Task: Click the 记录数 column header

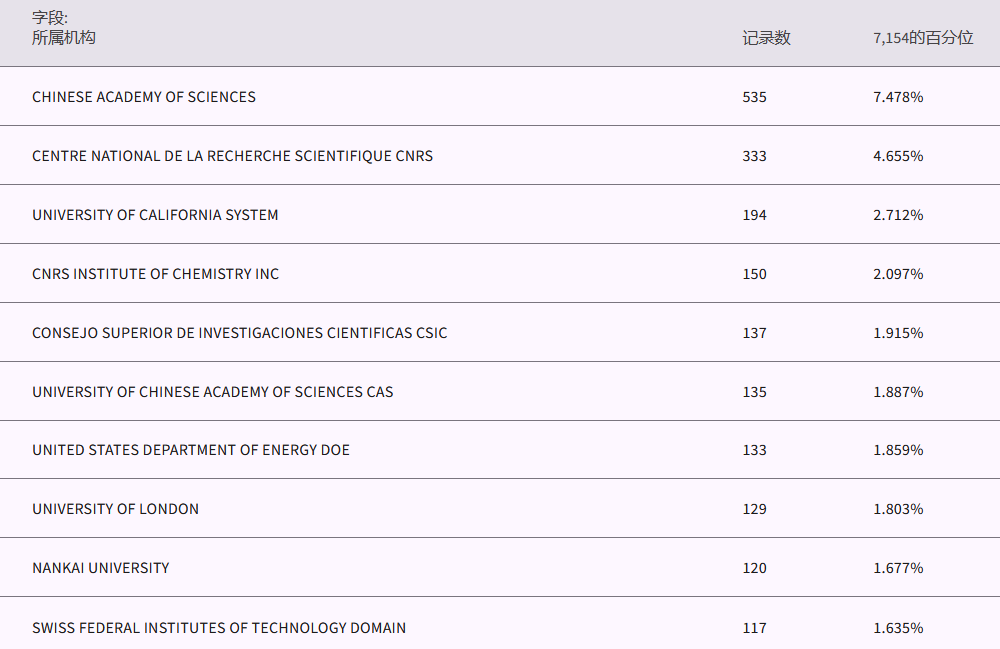Action: 766,38
